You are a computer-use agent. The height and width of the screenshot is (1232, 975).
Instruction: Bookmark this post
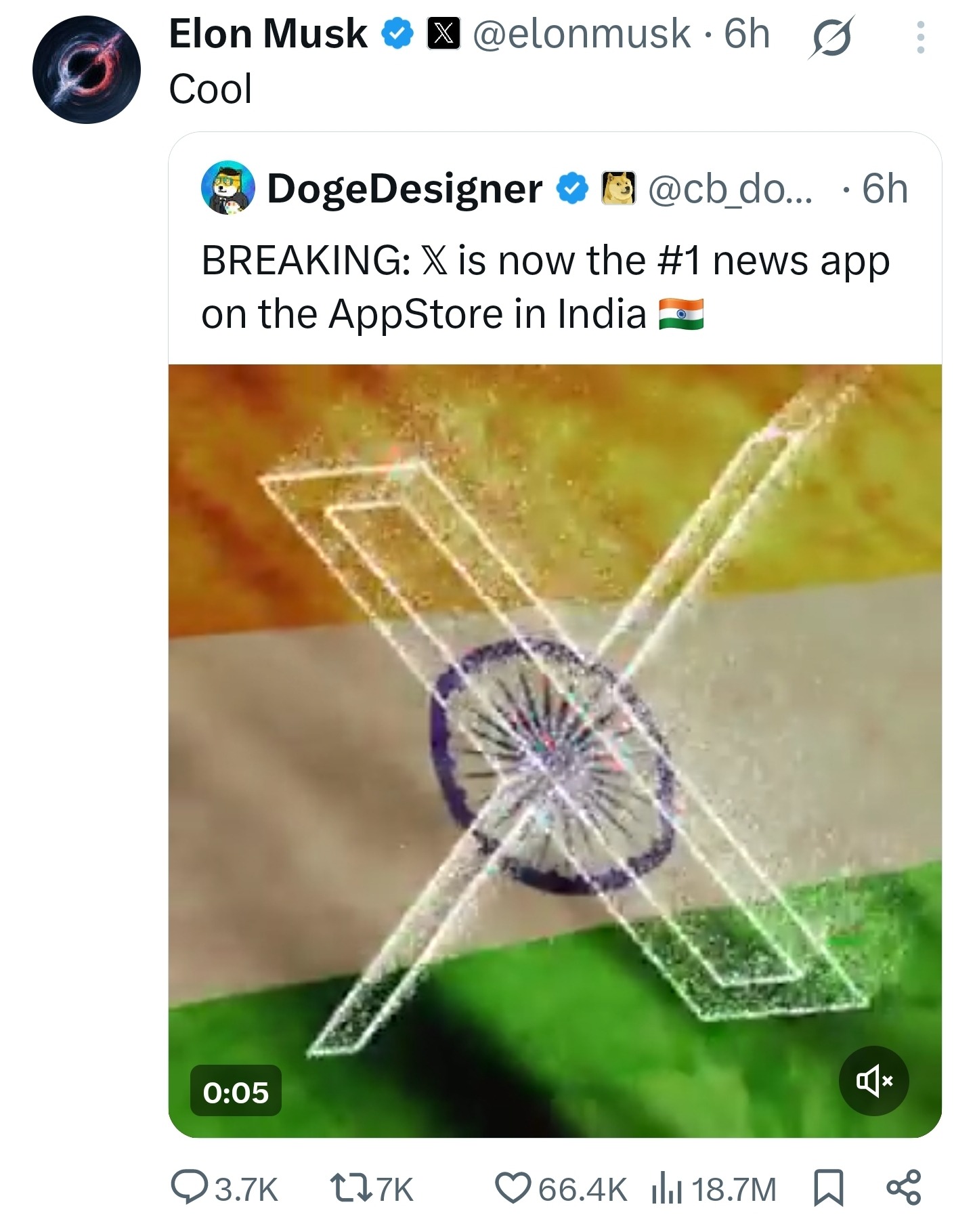pos(828,1189)
